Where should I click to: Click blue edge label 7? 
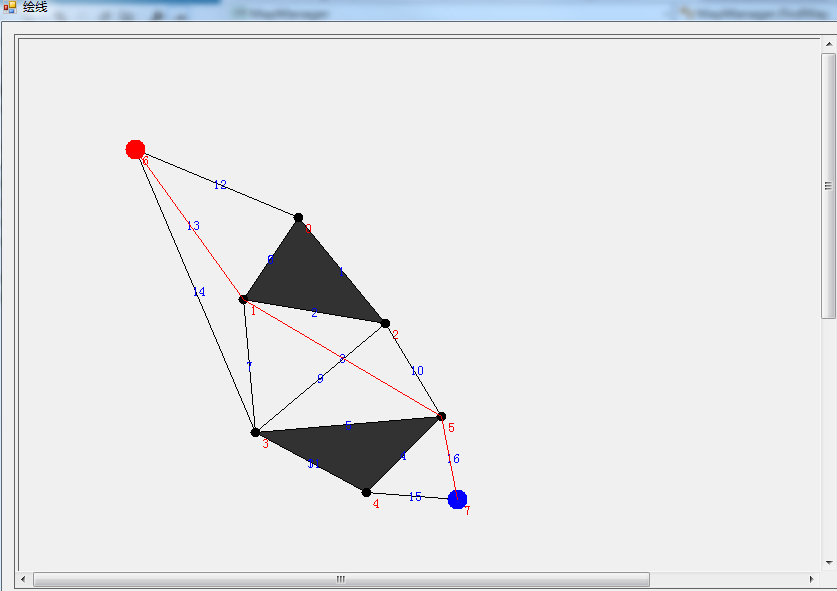[x=249, y=366]
